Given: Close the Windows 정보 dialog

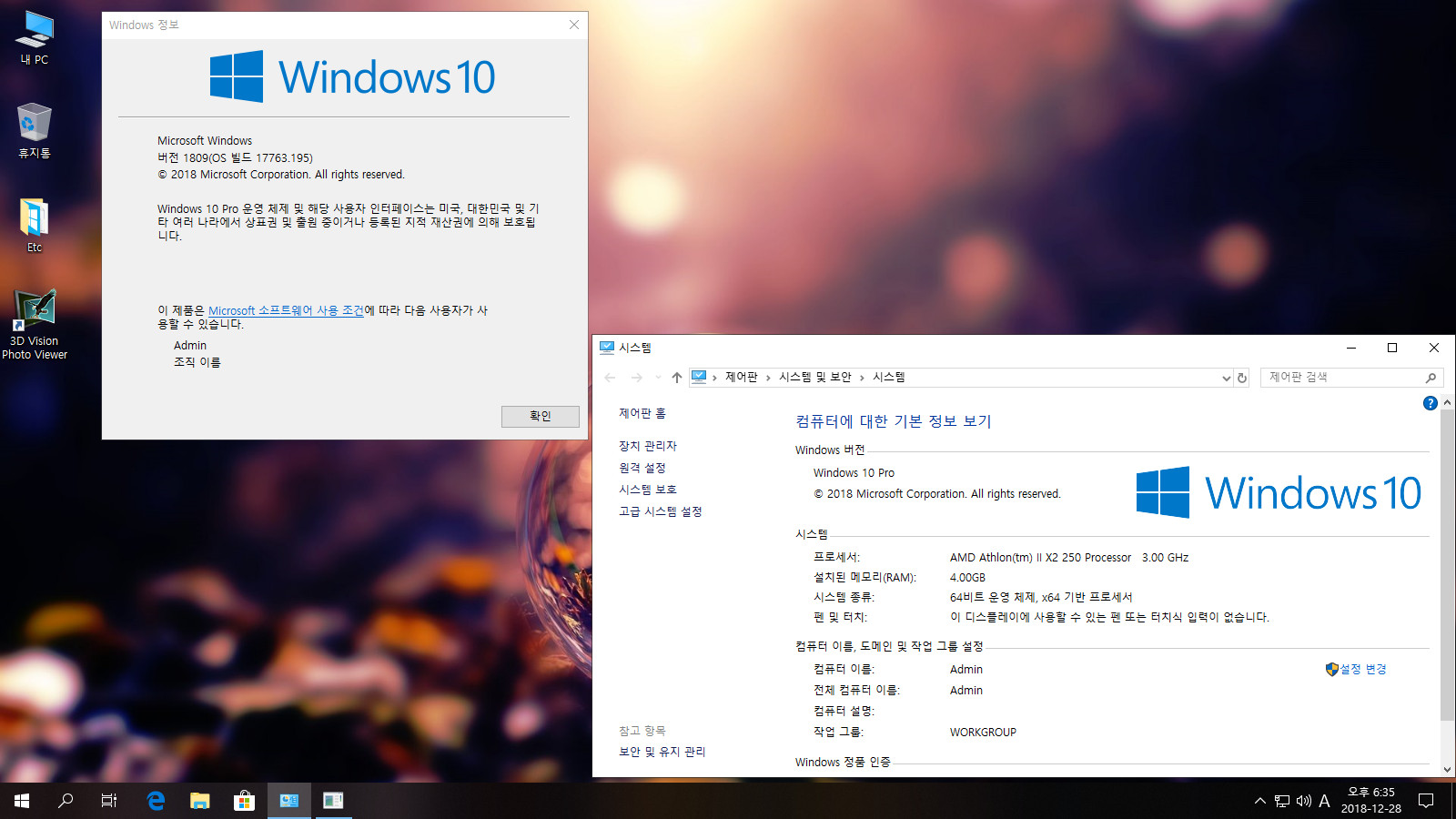Looking at the screenshot, I should coord(574,25).
